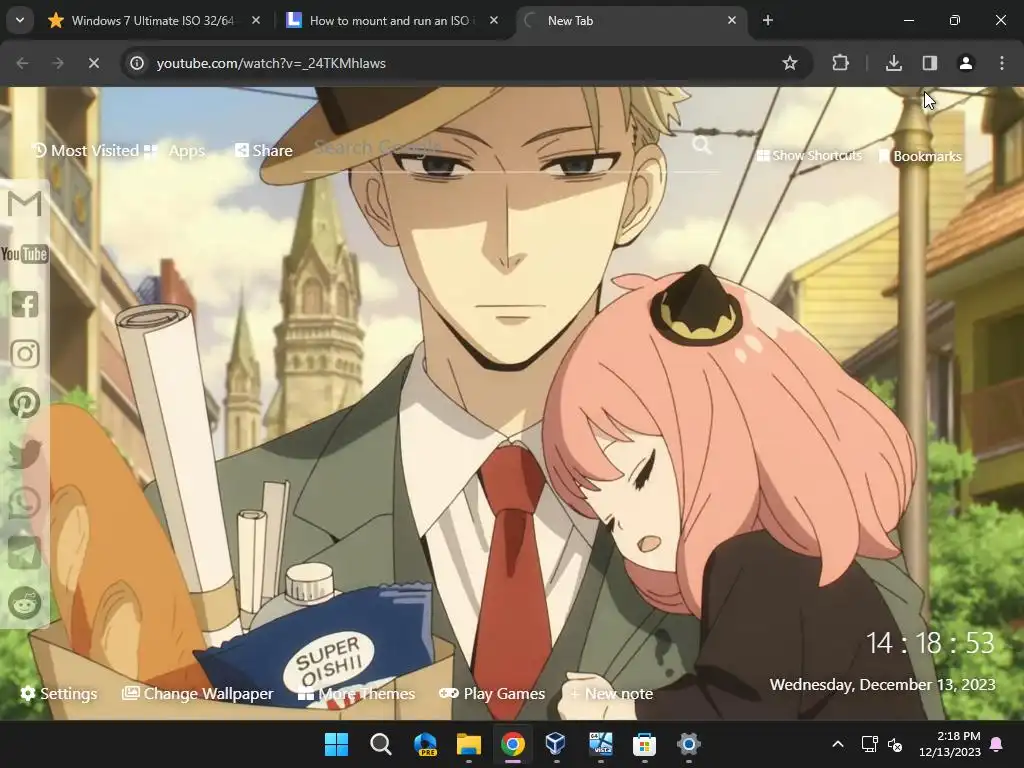1024x768 pixels.
Task: Open notifications bell in taskbar
Action: 997,744
